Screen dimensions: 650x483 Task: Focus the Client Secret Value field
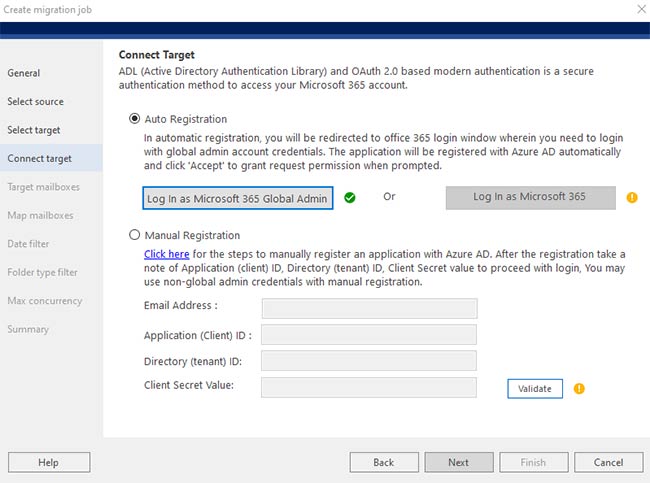[369, 387]
